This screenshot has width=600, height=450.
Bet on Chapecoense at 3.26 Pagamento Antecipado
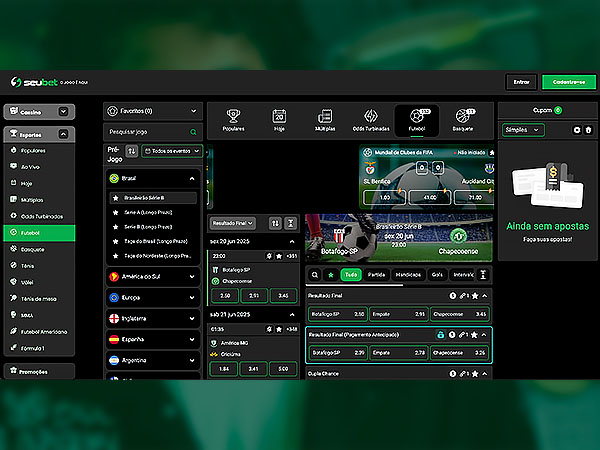(459, 353)
